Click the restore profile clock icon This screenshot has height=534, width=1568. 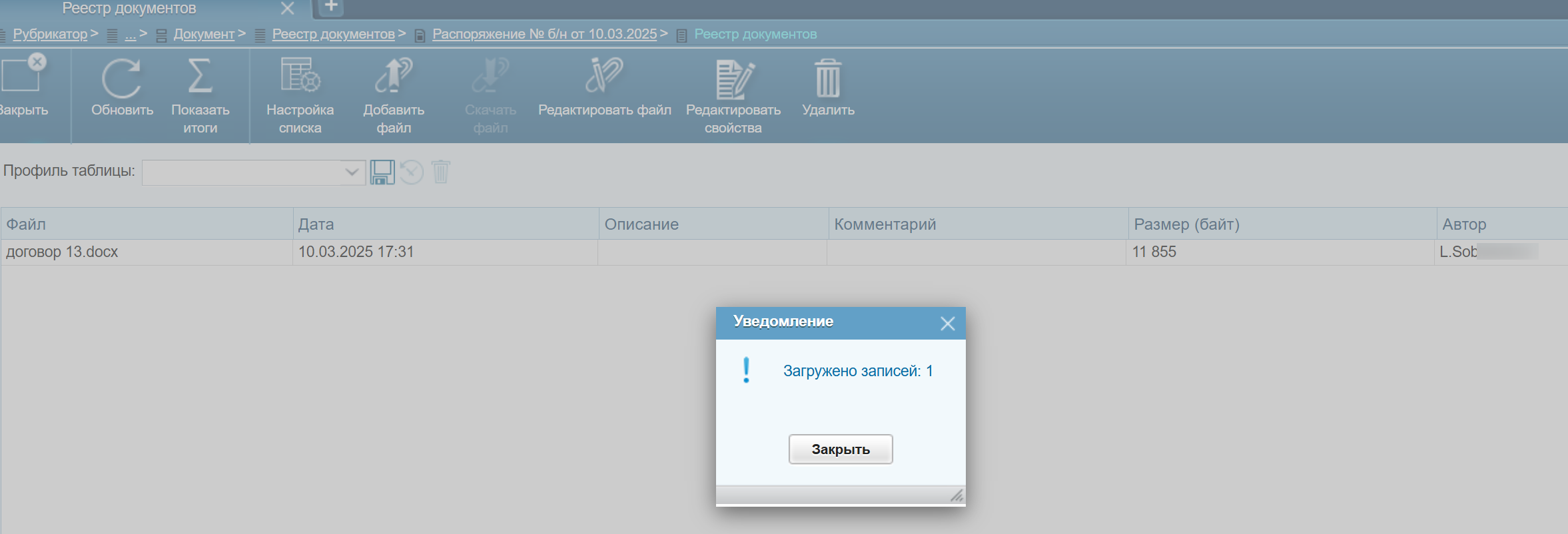pos(412,172)
